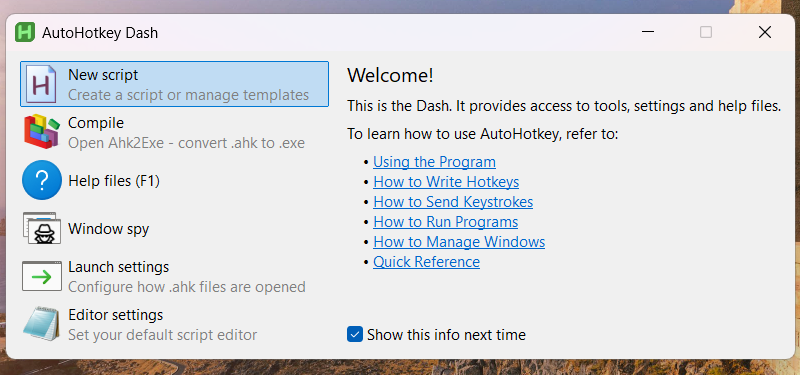Screen dimensions: 800x375
Task: Select the New script list item label
Action: pos(103,75)
